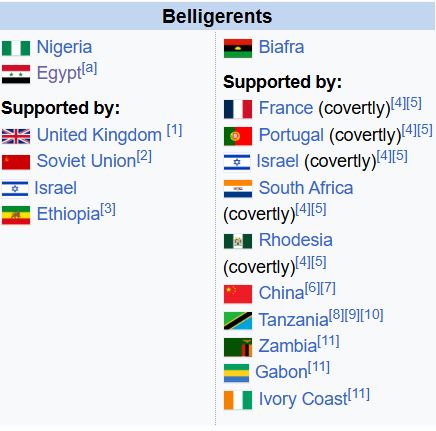Click the Rhodesia flag icon
Viewport: 436px width, 431px height.
238,241
